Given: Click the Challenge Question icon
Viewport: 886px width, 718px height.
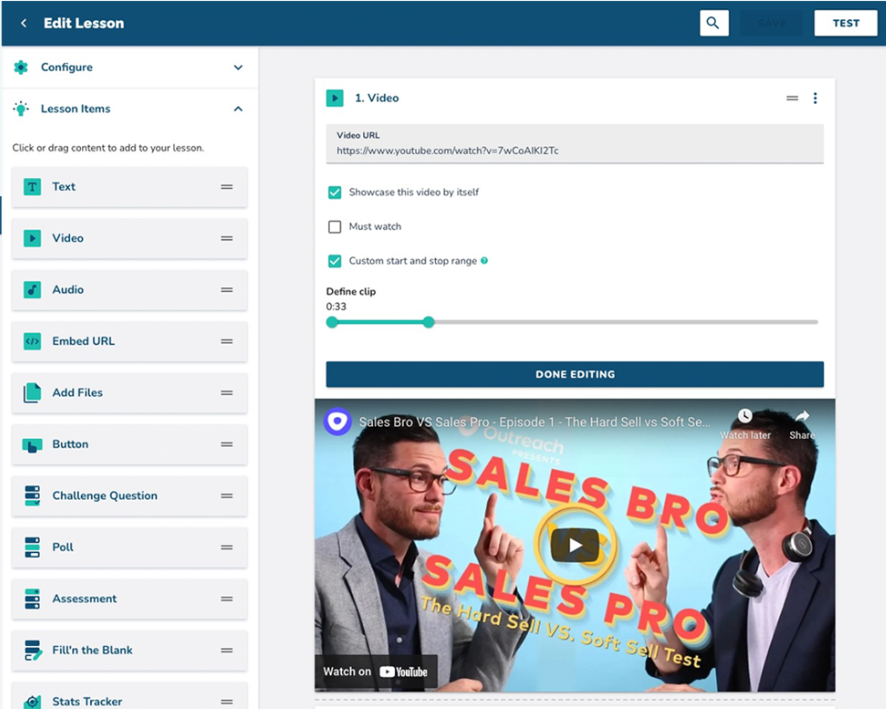Looking at the screenshot, I should tap(32, 495).
